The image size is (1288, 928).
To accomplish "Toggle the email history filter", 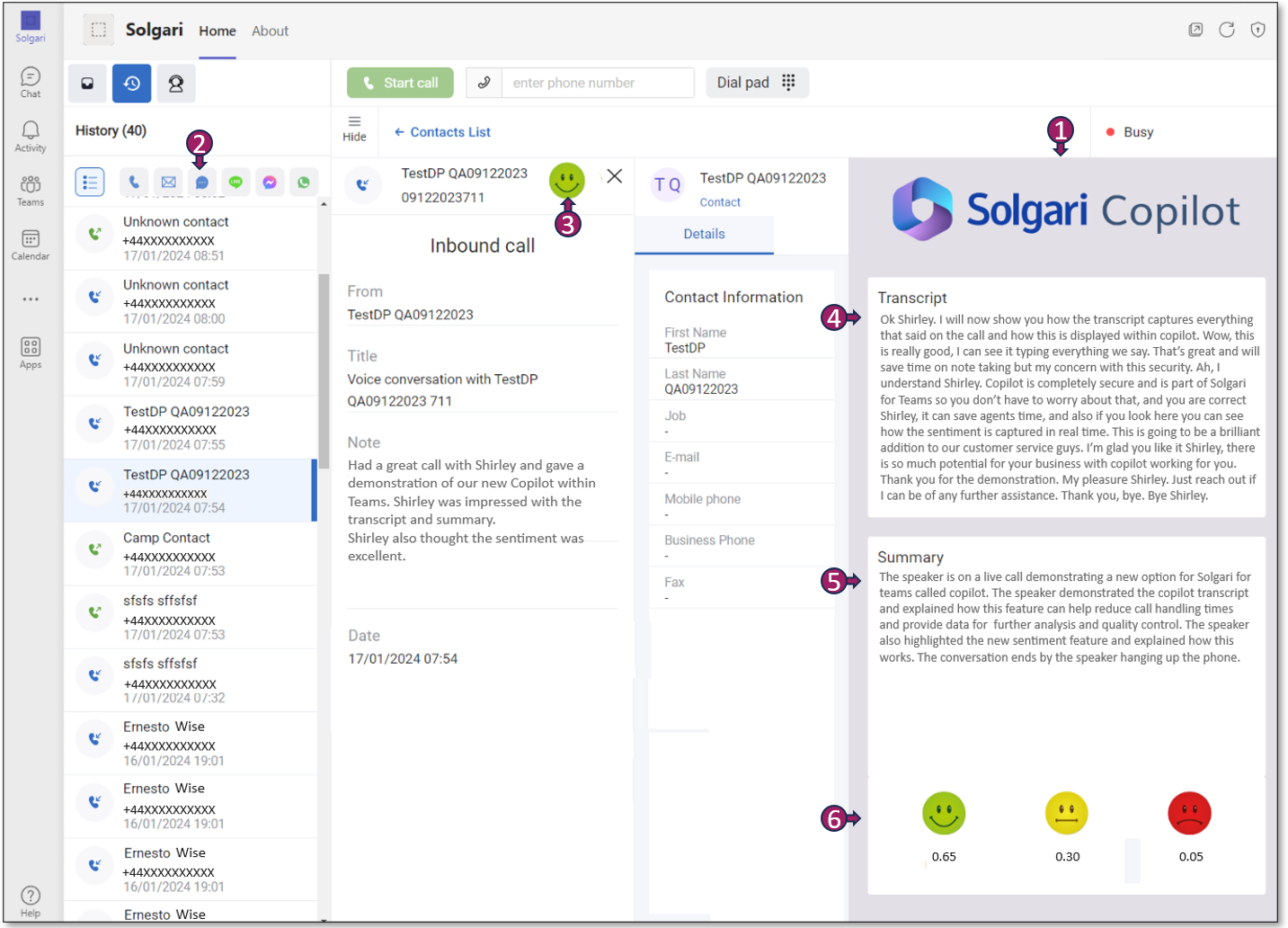I will (168, 183).
